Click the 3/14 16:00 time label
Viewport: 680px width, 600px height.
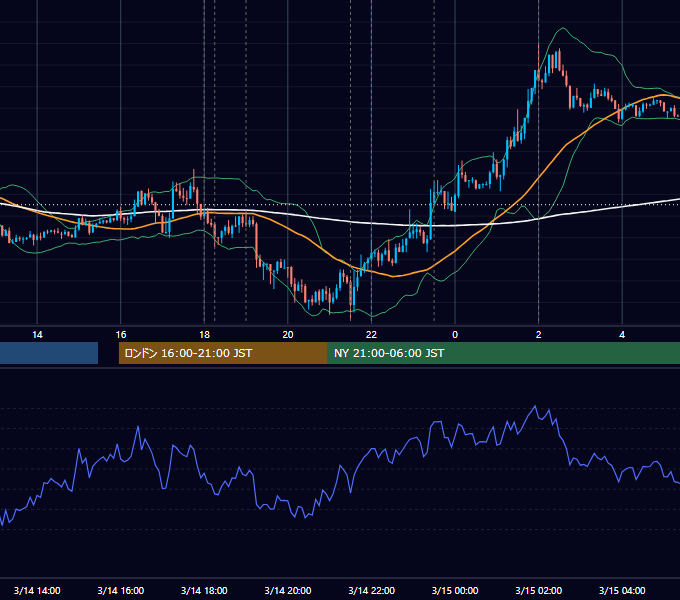pos(121,590)
